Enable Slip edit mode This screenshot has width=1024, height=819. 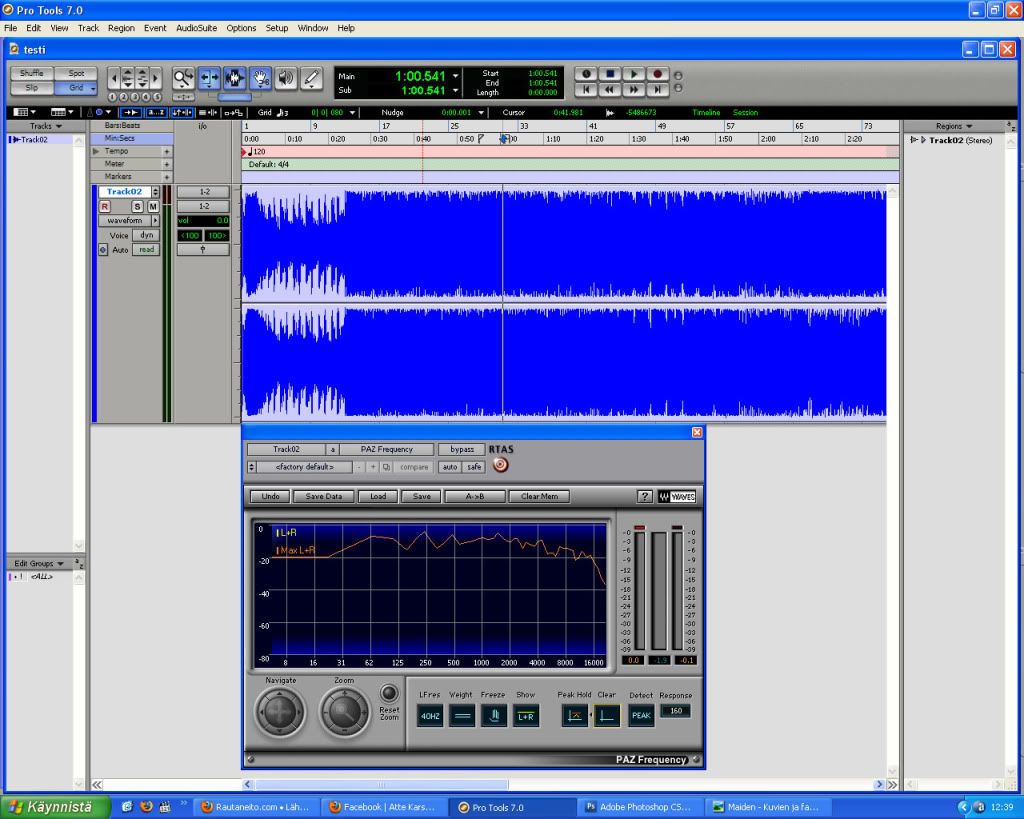tap(31, 88)
